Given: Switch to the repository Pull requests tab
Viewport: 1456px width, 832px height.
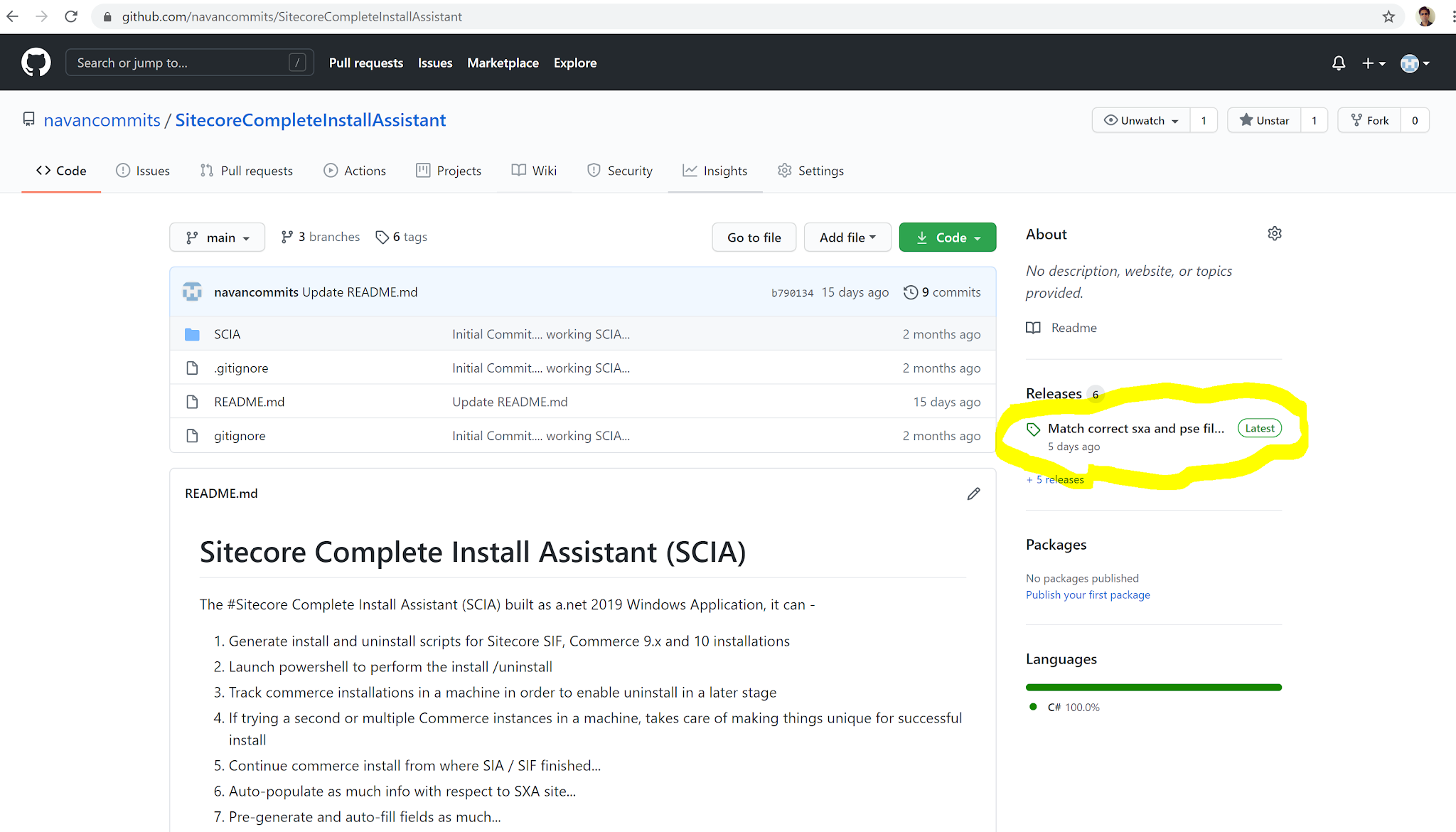Looking at the screenshot, I should 247,171.
